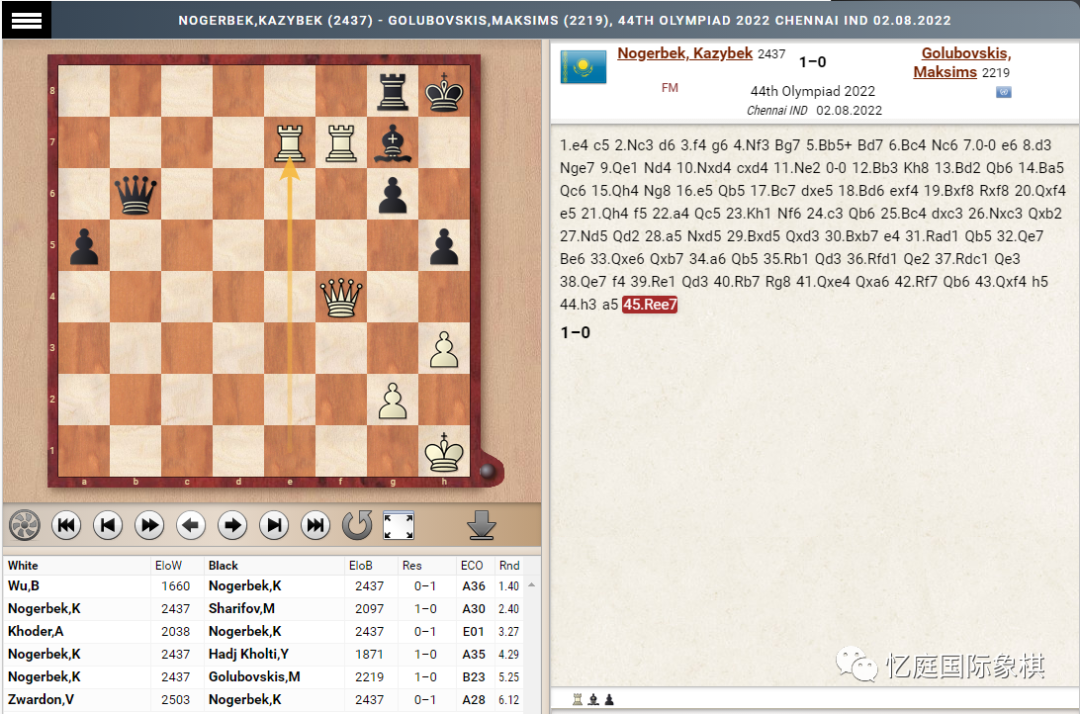1080x714 pixels.
Task: Step back with left arrow
Action: 191,526
